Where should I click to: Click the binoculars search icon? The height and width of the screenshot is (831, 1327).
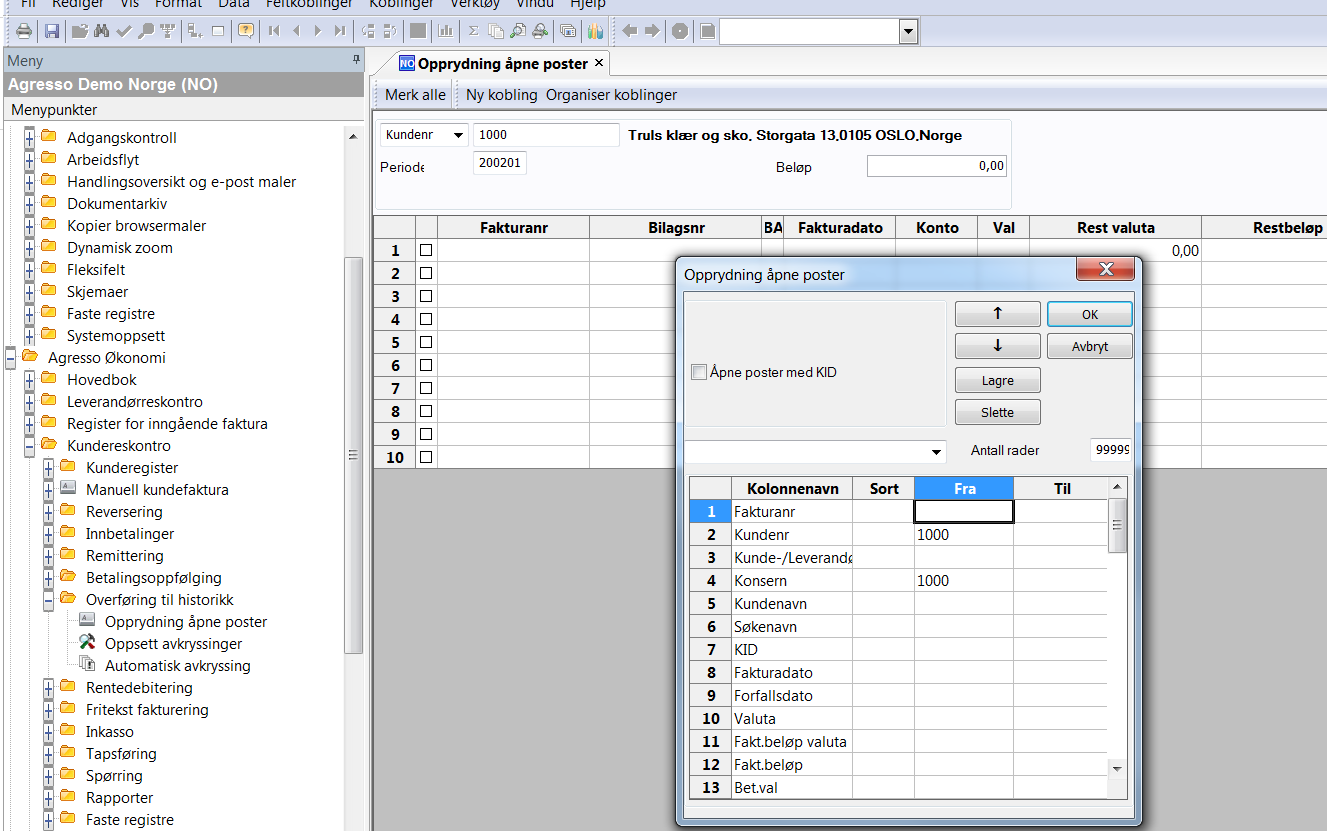point(101,31)
